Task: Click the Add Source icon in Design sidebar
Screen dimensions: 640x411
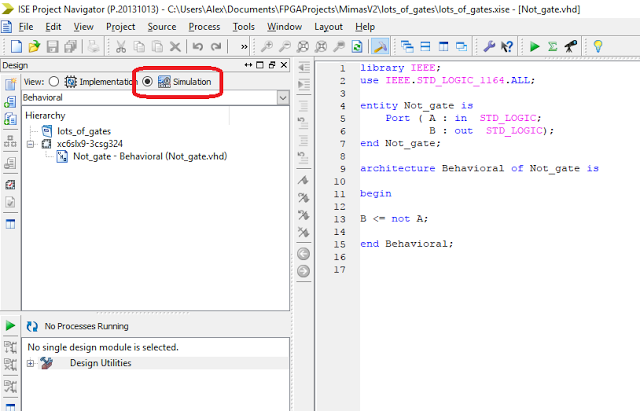Action: (x=10, y=102)
